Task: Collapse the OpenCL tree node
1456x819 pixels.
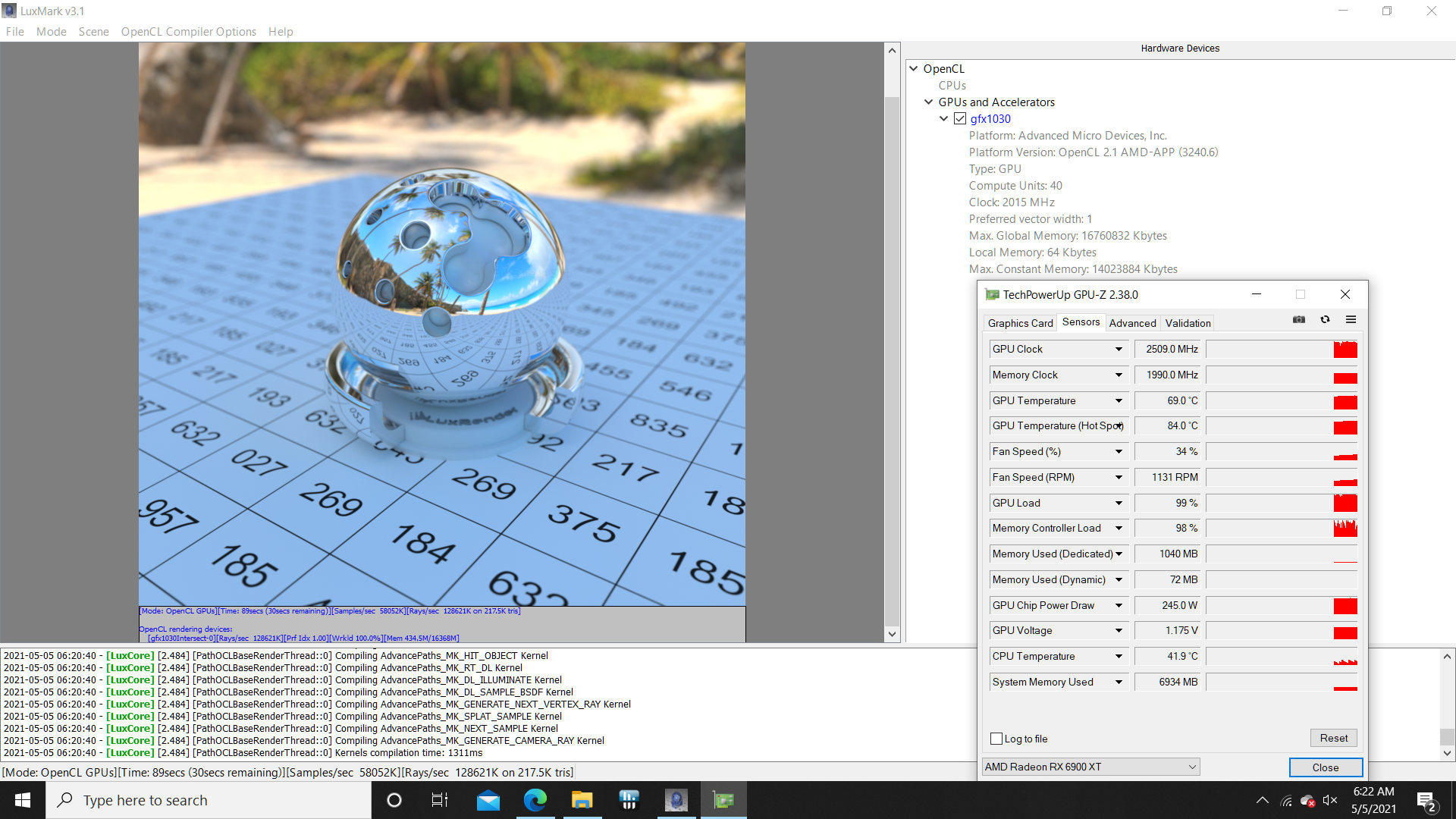Action: tap(914, 69)
